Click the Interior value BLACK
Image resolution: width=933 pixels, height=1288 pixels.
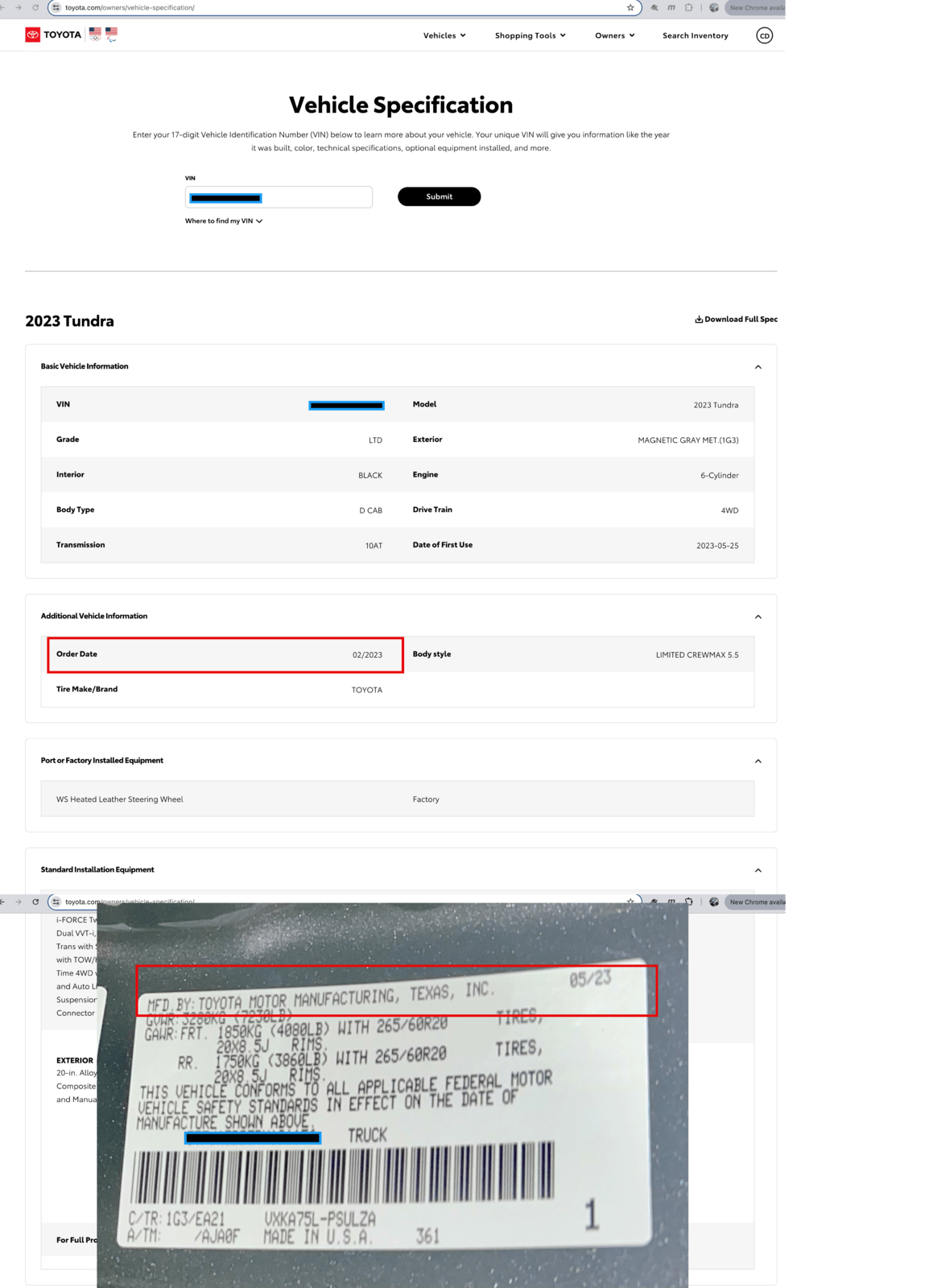370,476
